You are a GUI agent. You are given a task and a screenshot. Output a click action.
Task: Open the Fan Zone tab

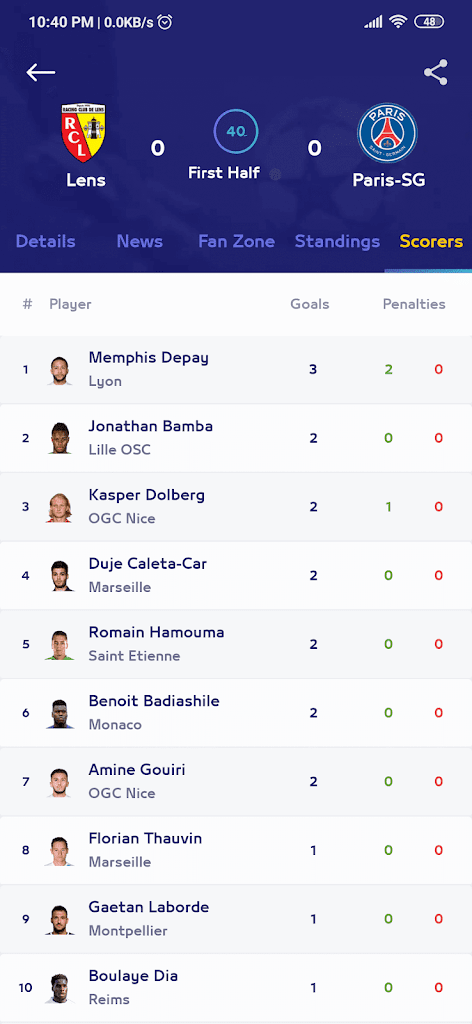(x=236, y=242)
